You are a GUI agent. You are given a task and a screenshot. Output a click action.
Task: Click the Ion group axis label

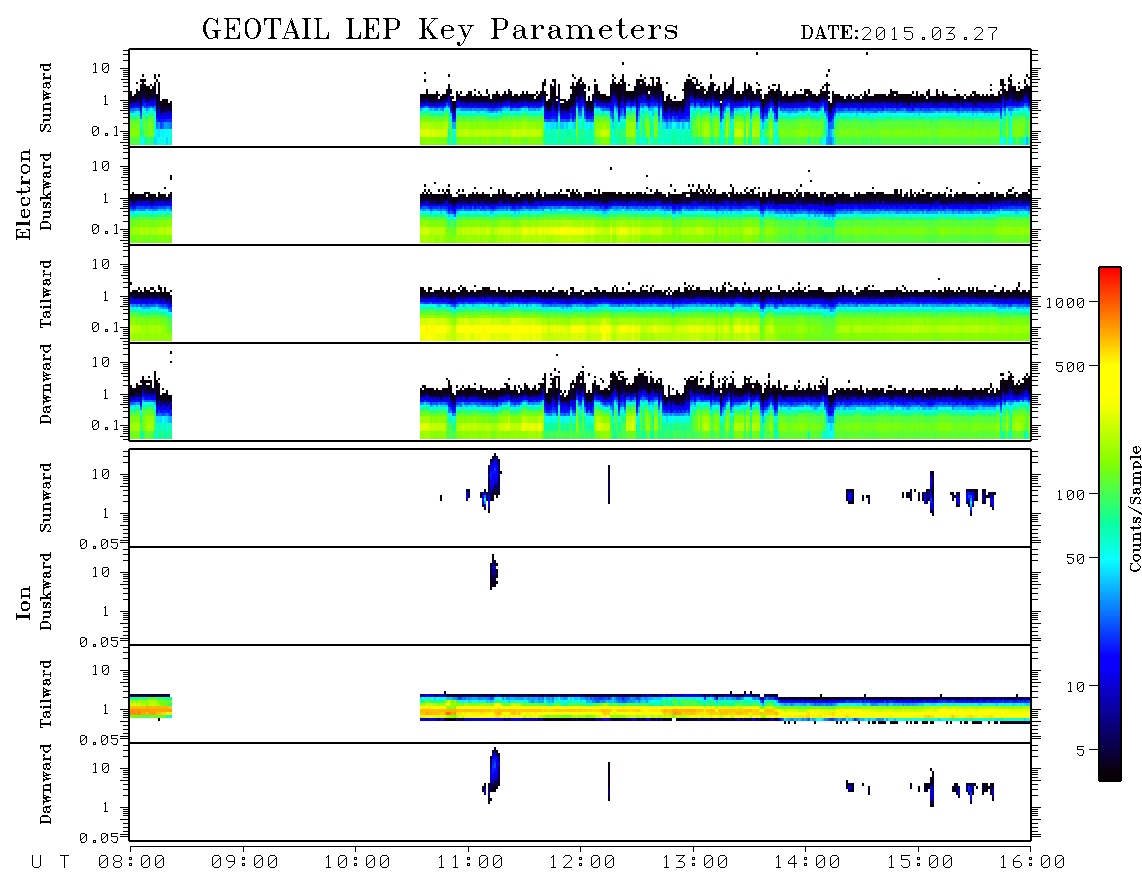[23, 602]
